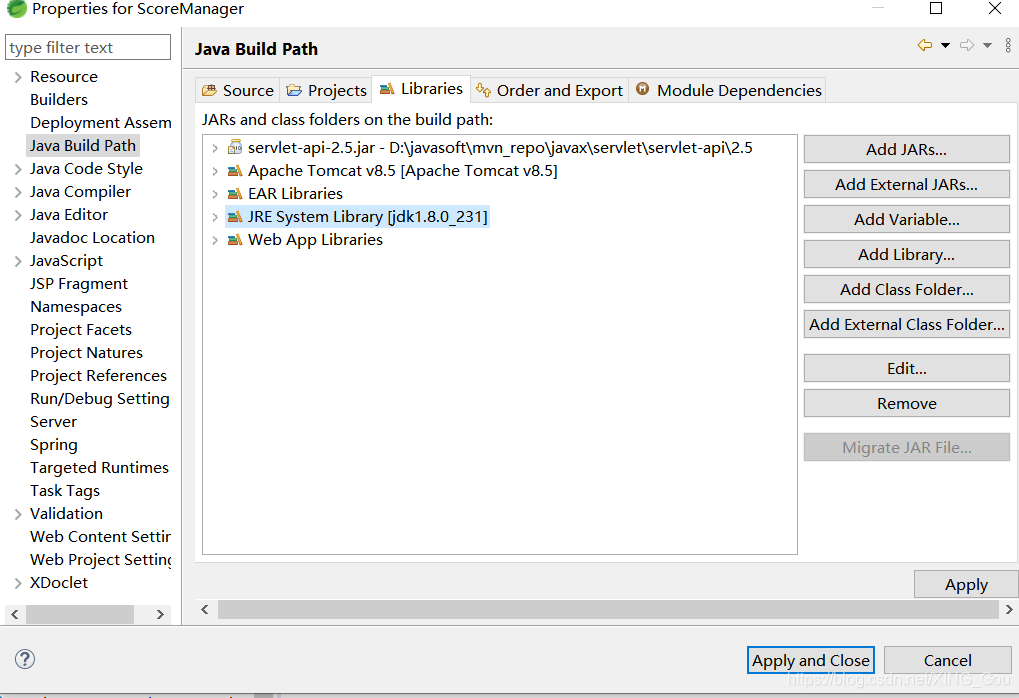Select Web Project Settings in sidebar

(101, 560)
